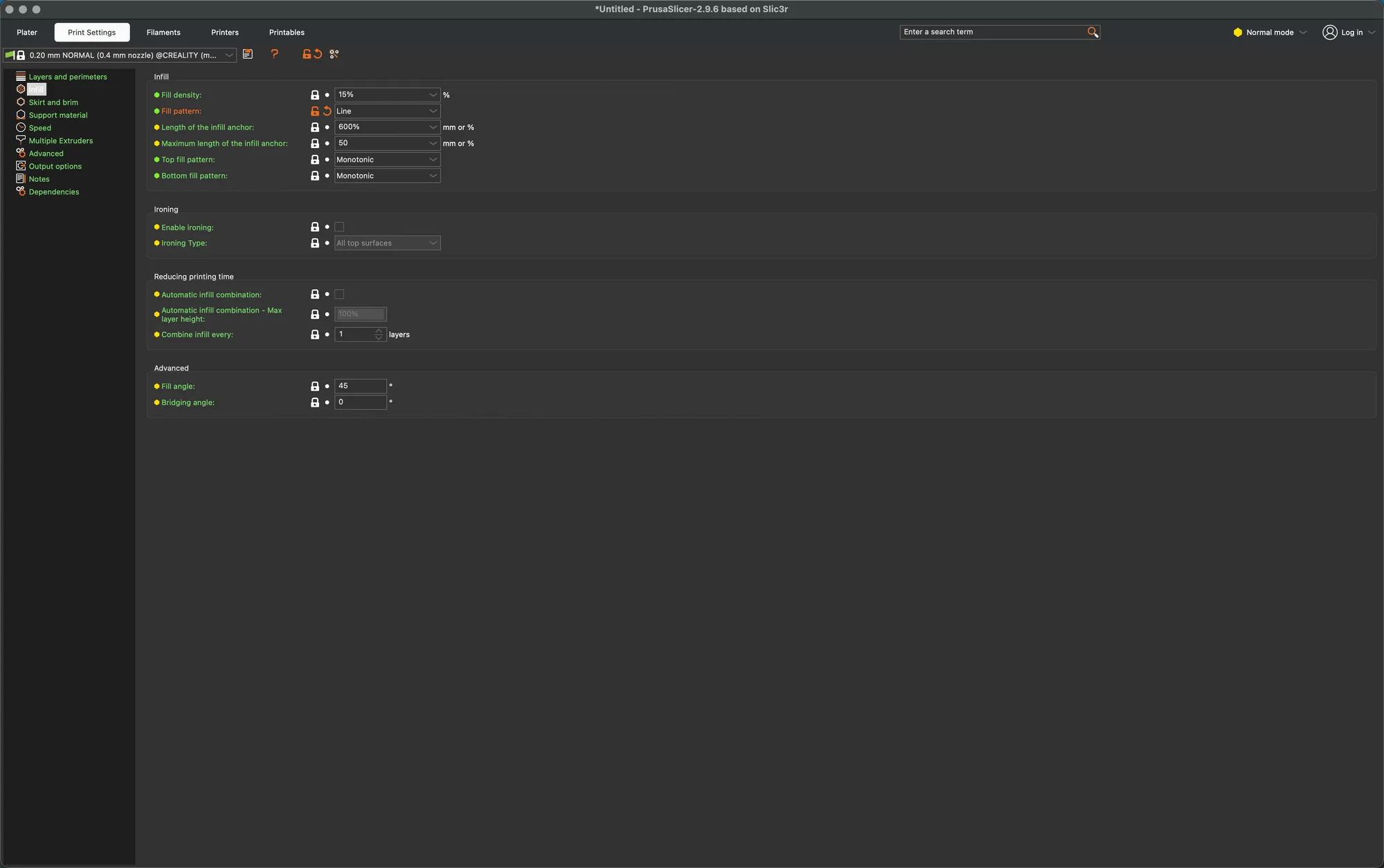Open the Fill density dropdown

(388, 95)
